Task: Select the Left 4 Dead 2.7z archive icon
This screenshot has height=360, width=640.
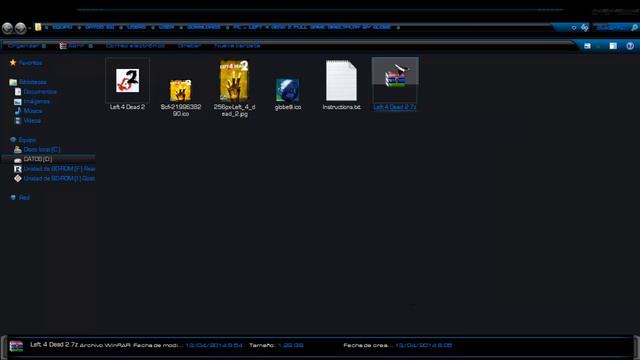Action: 395,76
